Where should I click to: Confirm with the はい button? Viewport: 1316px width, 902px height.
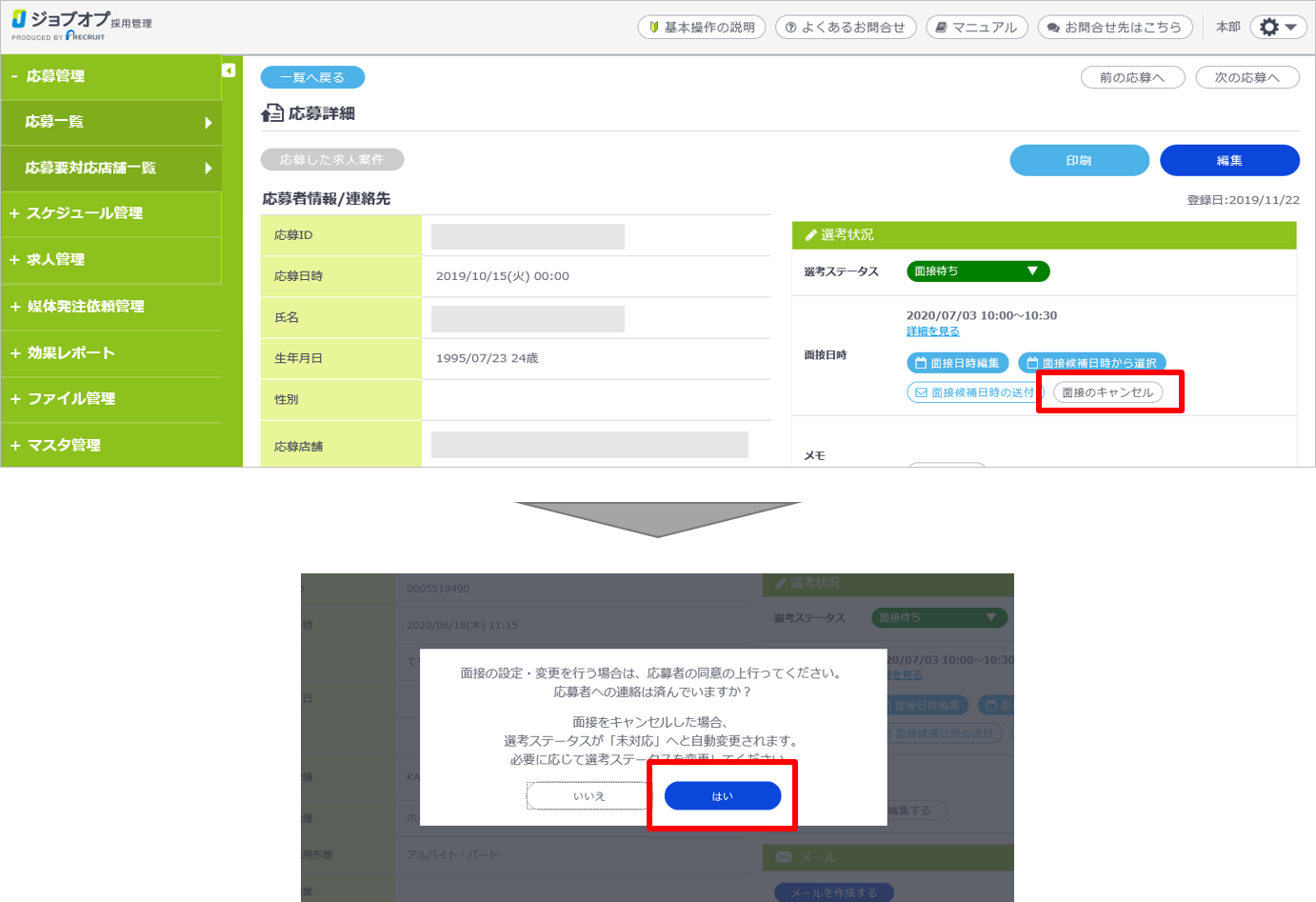(722, 796)
